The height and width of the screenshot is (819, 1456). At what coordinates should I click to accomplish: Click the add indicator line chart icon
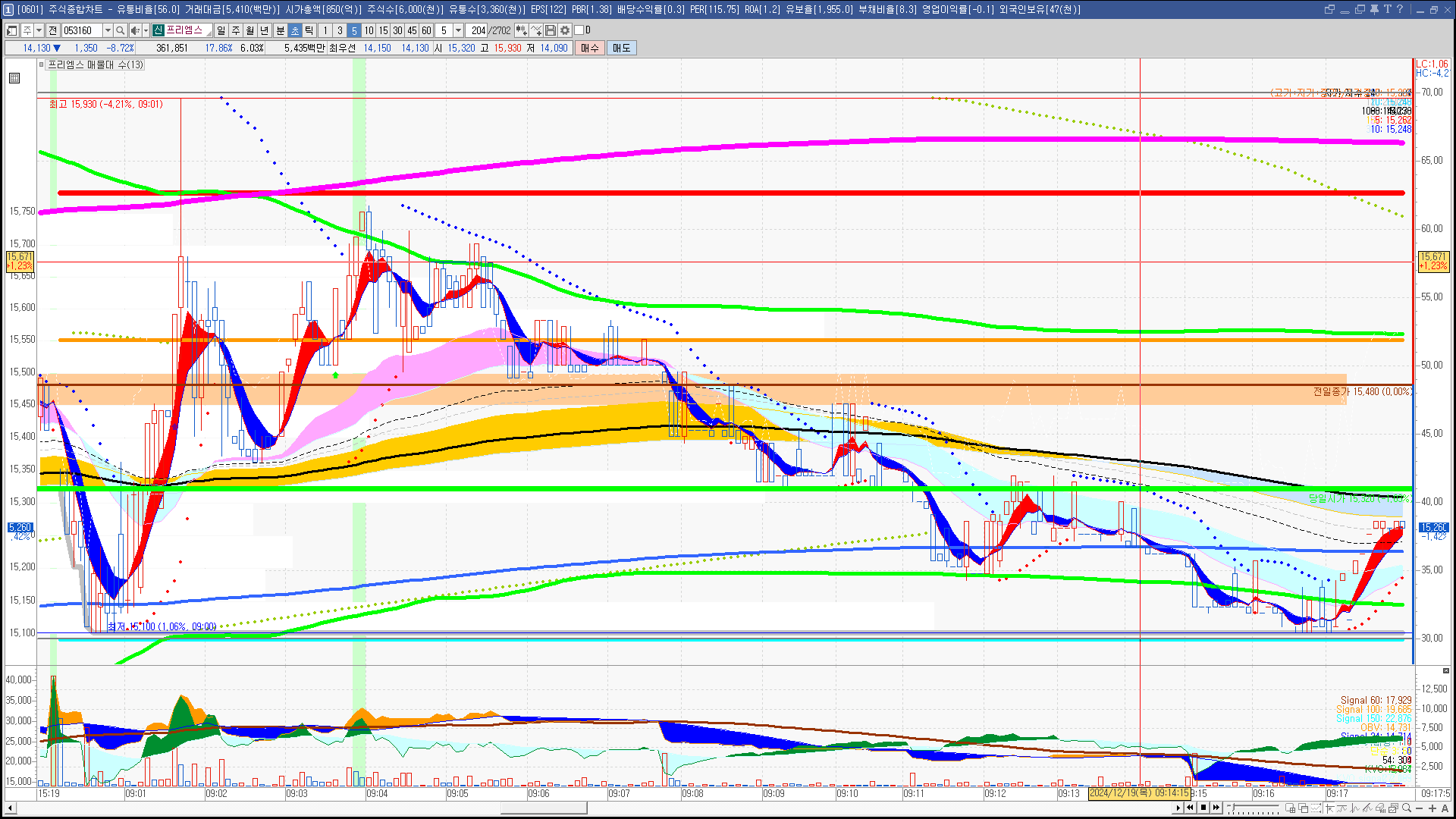coord(536,30)
